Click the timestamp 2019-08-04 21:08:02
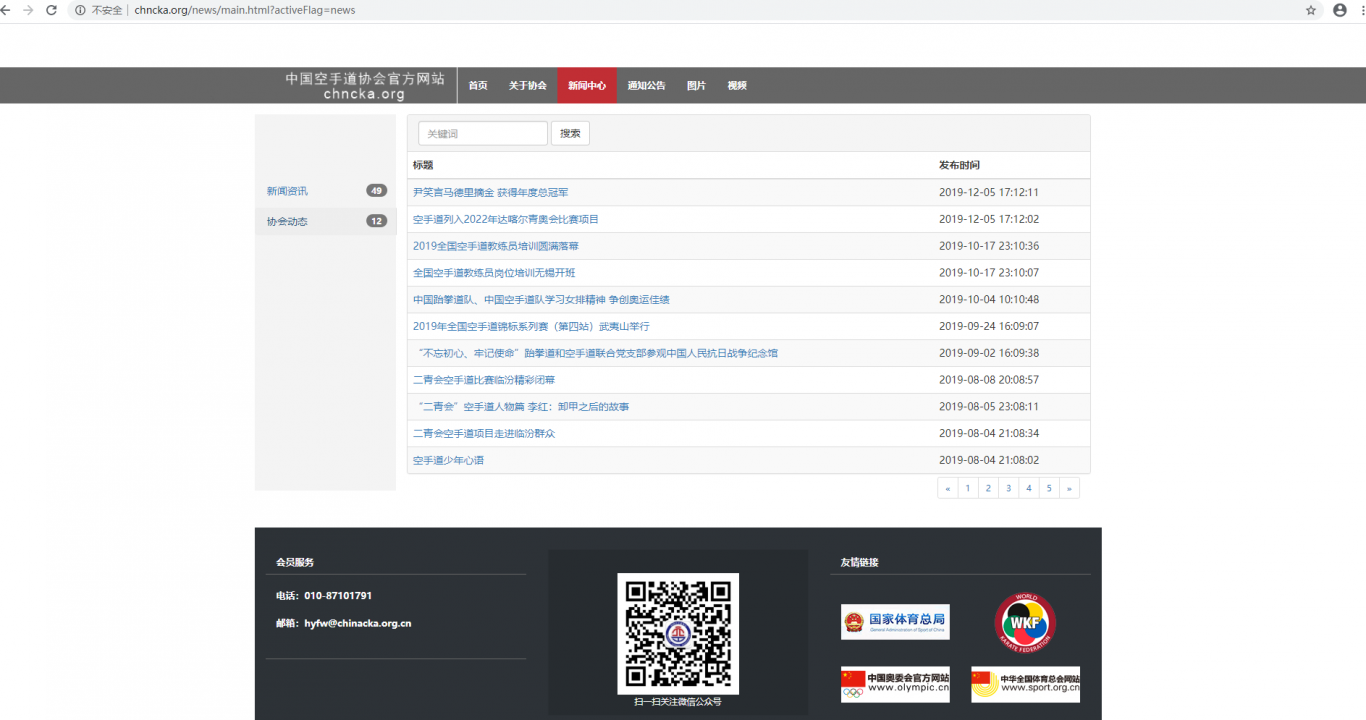The image size is (1366, 720). [989, 460]
